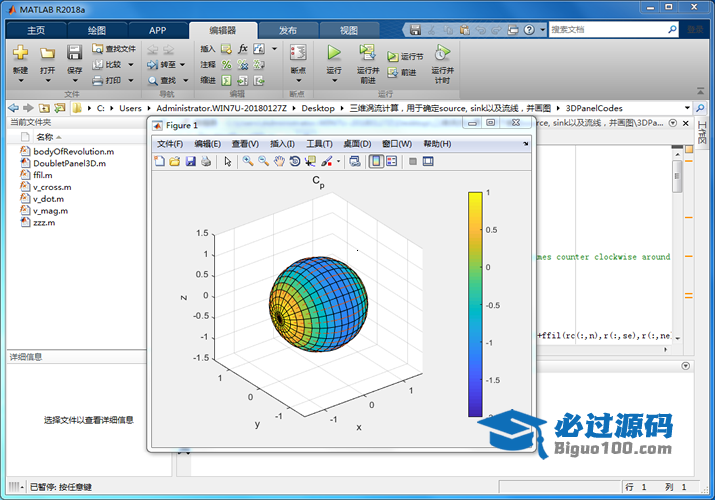Toggle the Brush data tool in Figure

point(326,161)
